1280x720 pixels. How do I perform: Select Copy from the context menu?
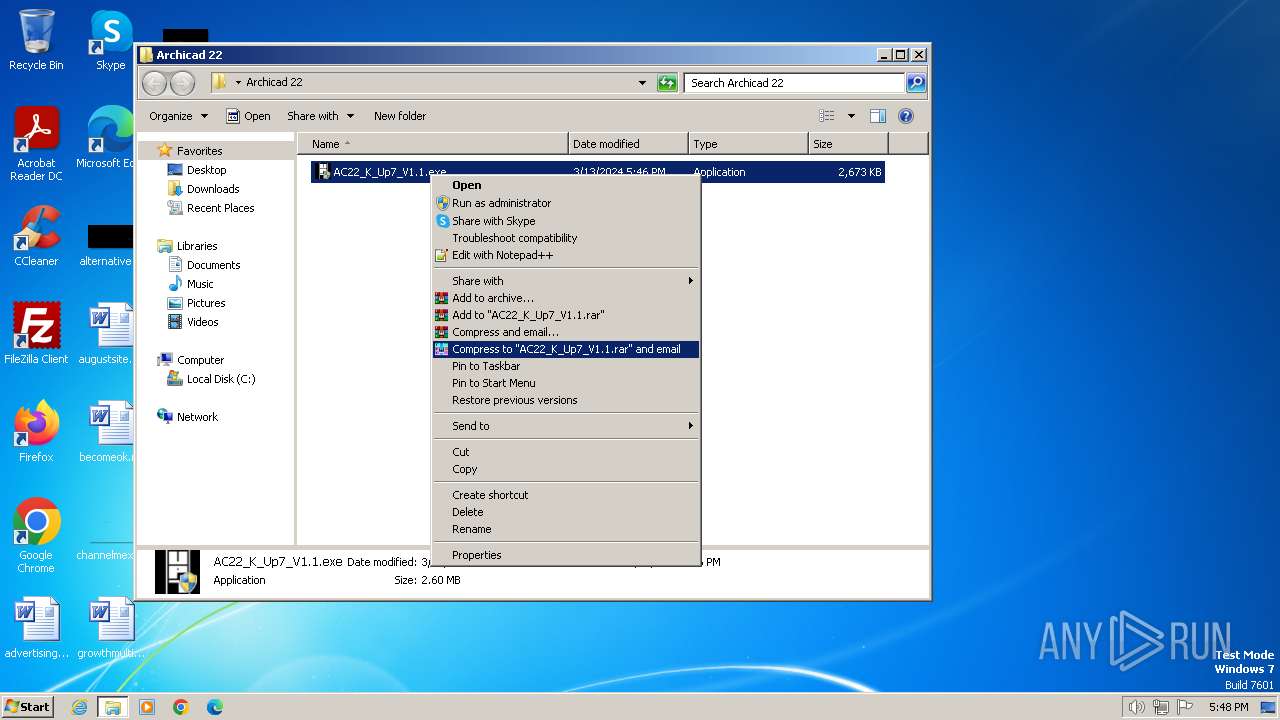[566, 469]
